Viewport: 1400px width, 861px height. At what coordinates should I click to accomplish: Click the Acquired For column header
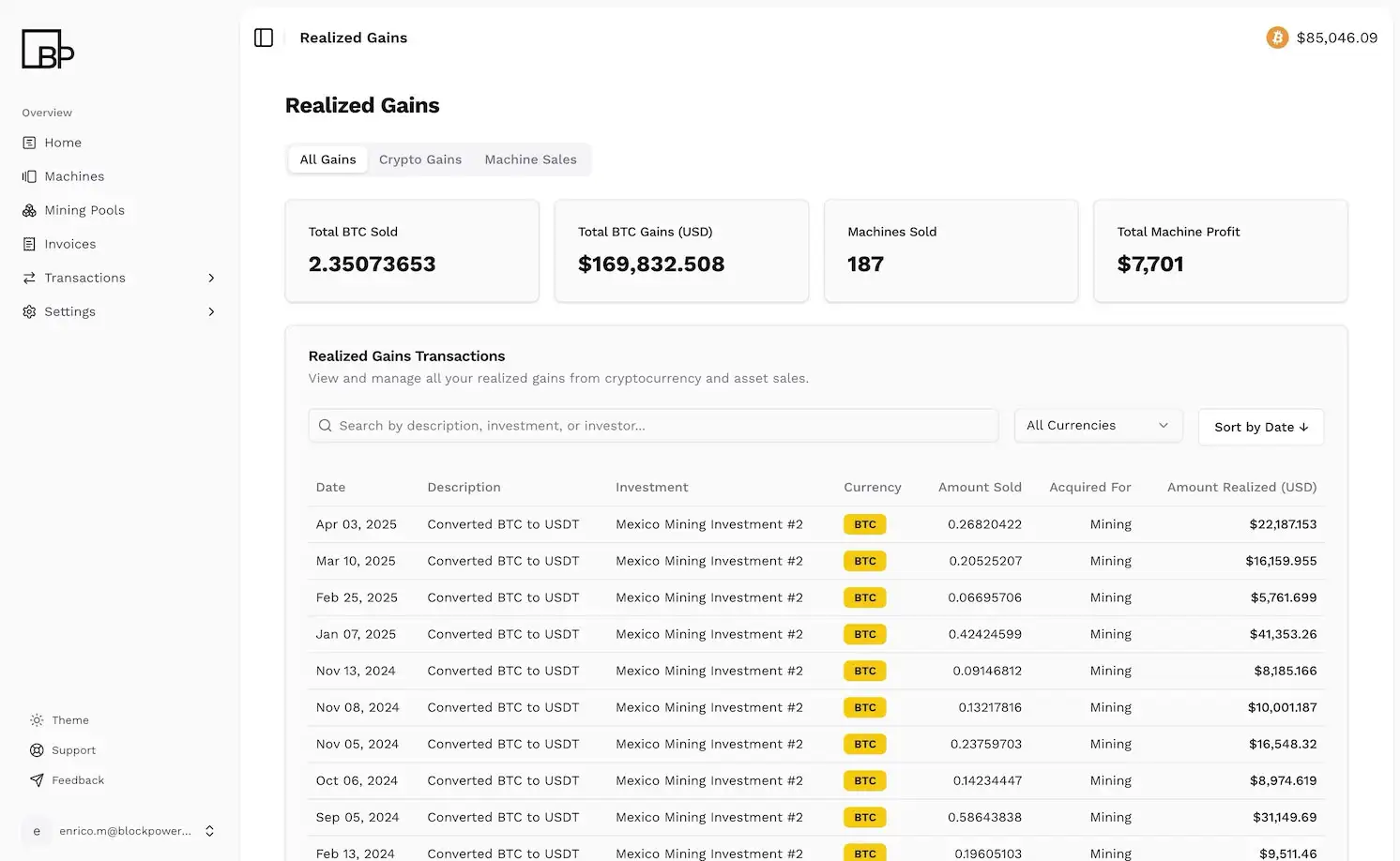(x=1090, y=487)
